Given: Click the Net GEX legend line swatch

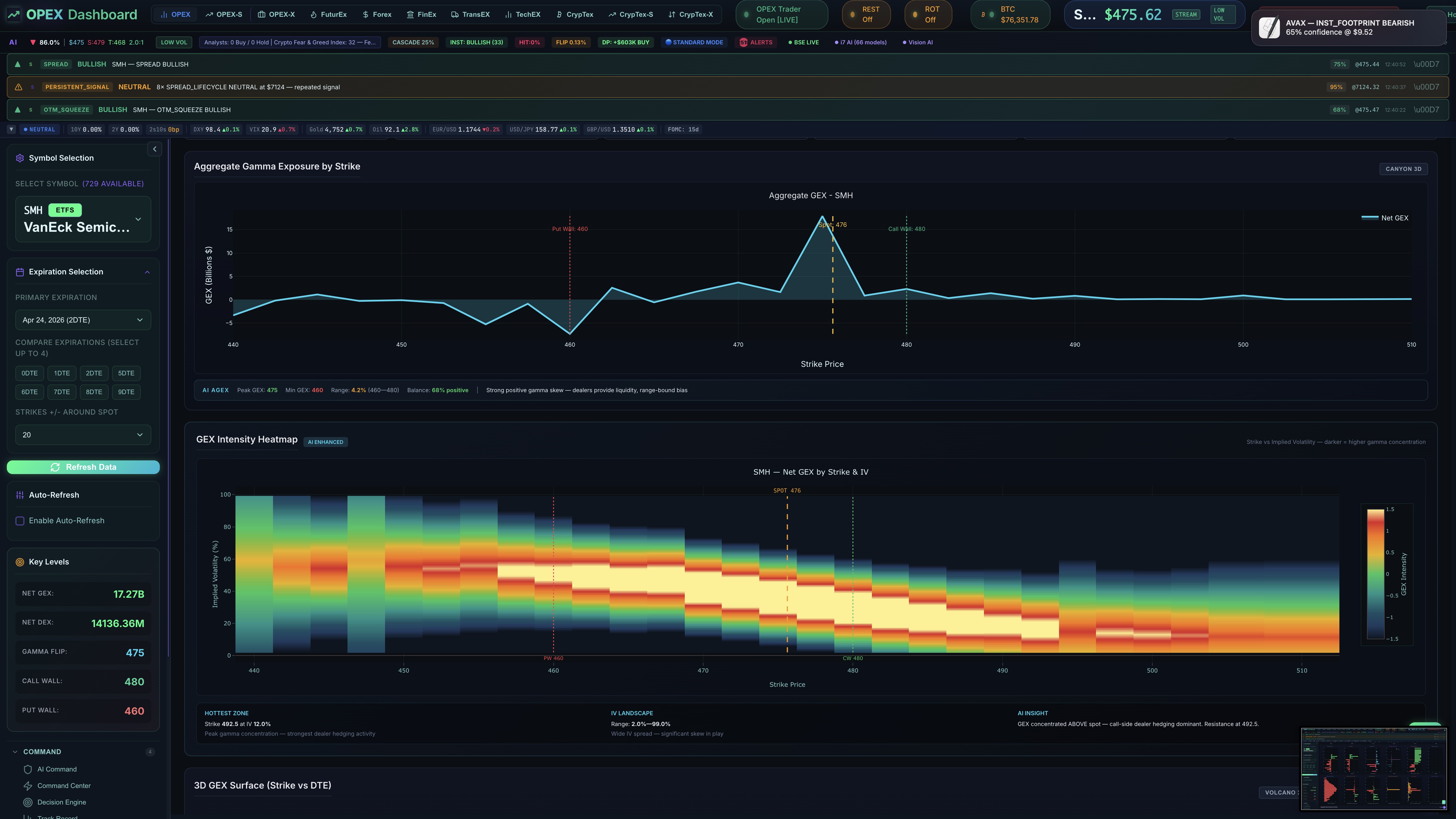Looking at the screenshot, I should coord(1370,218).
